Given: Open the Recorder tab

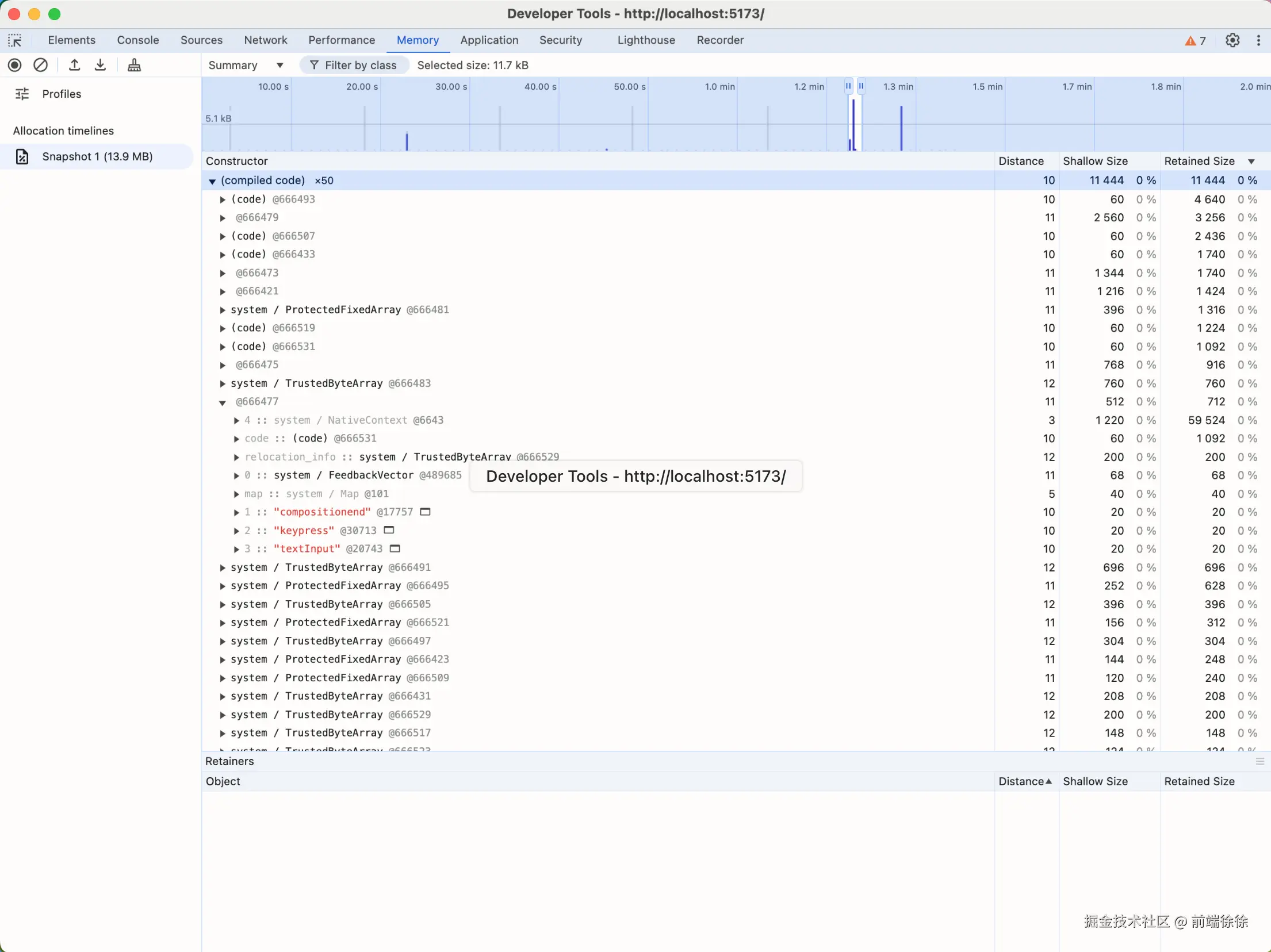Looking at the screenshot, I should (x=720, y=40).
